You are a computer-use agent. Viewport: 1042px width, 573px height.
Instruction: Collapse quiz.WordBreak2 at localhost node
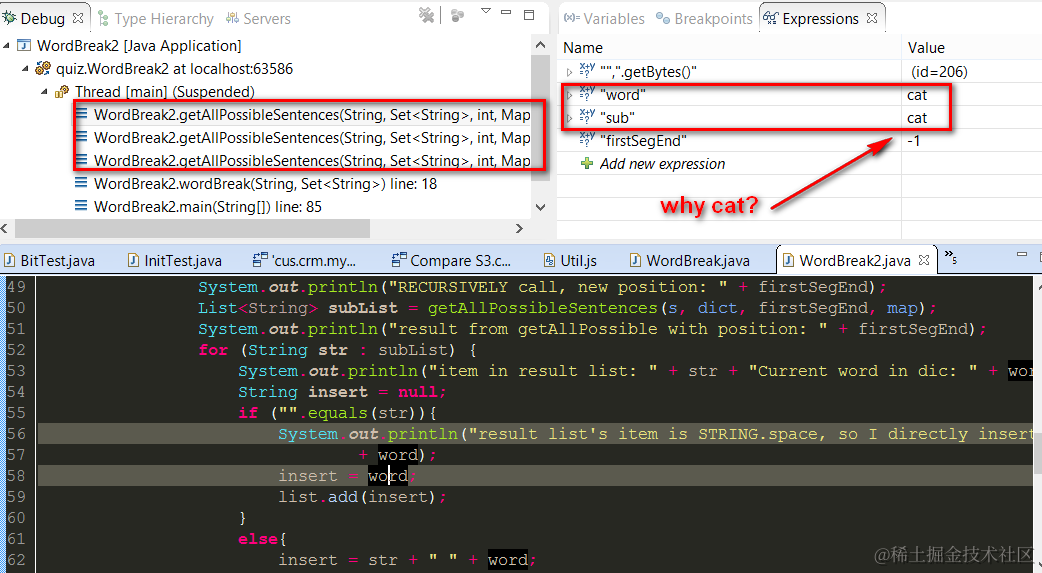pos(25,68)
